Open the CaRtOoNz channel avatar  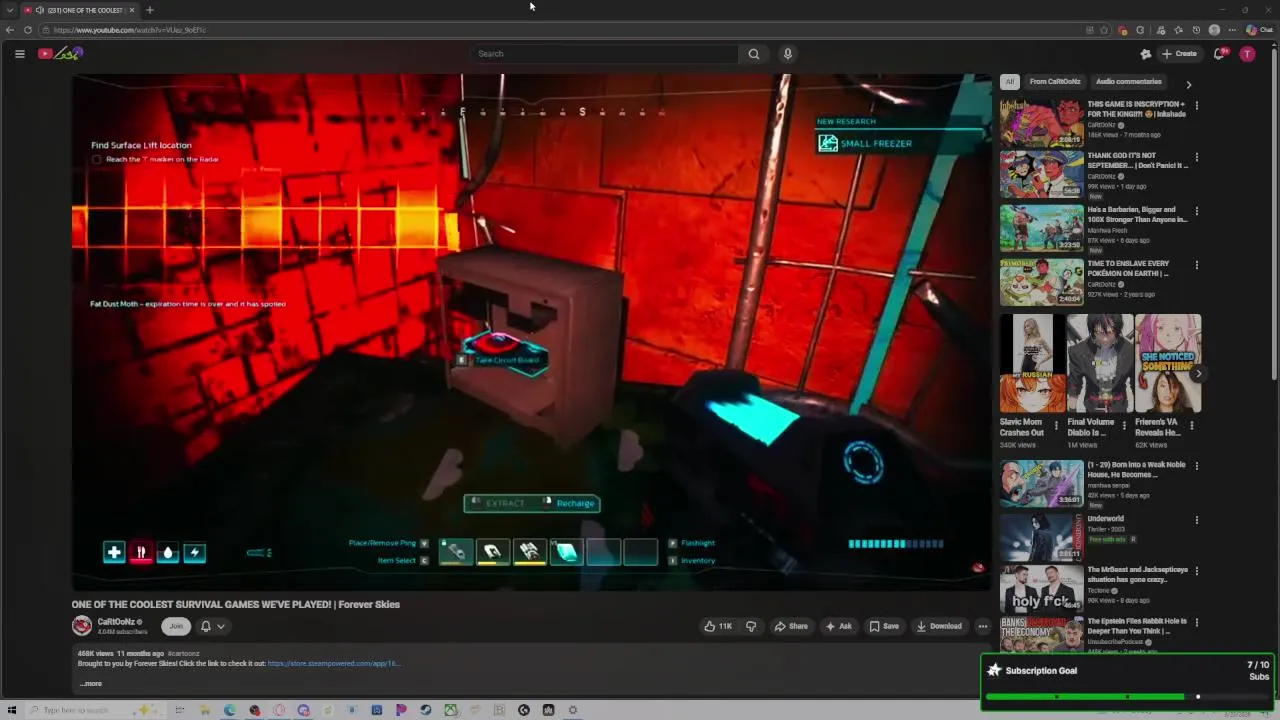[82, 626]
